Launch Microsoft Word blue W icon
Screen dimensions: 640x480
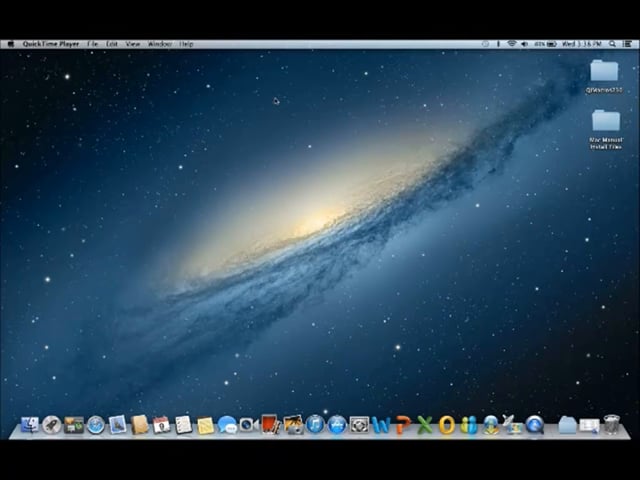pyautogui.click(x=381, y=425)
